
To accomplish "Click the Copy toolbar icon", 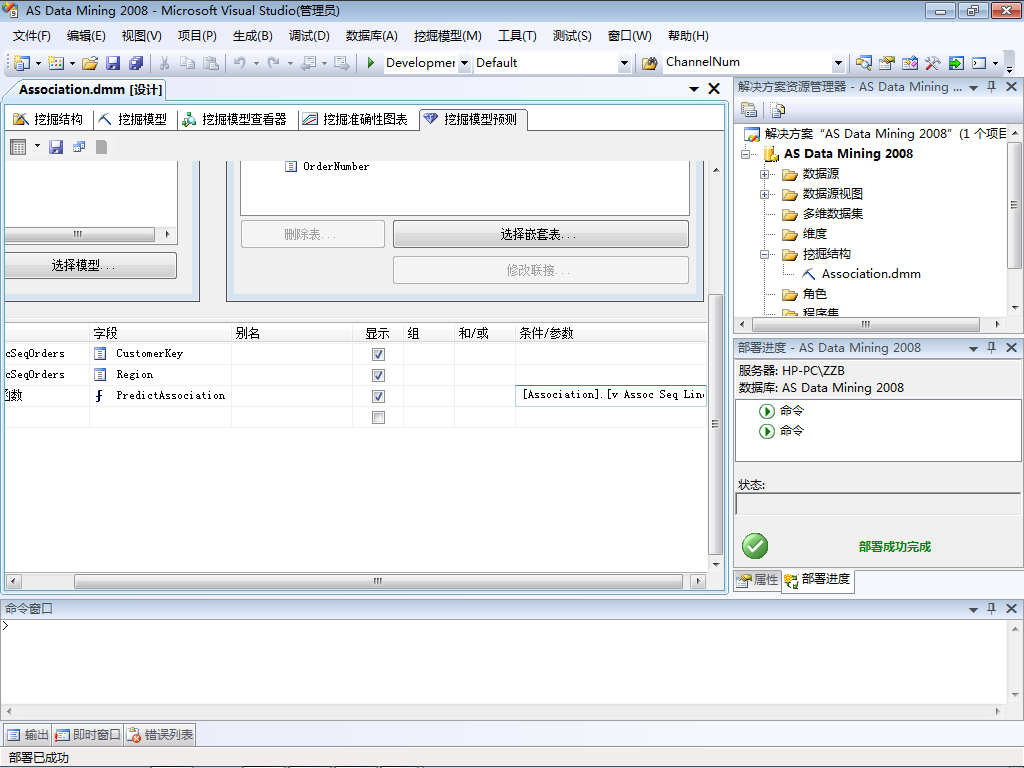I will [187, 63].
